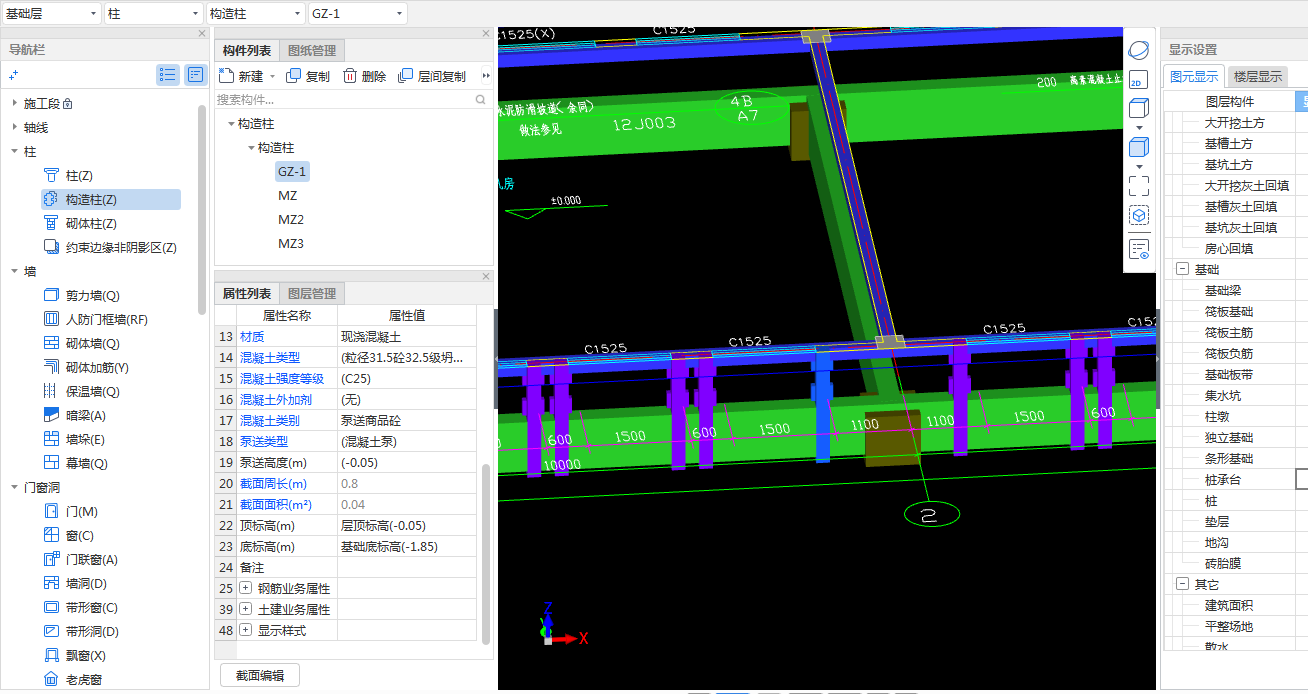This screenshot has width=1308, height=694.
Task: Switch to the 楼层显示 tab
Action: [1258, 76]
